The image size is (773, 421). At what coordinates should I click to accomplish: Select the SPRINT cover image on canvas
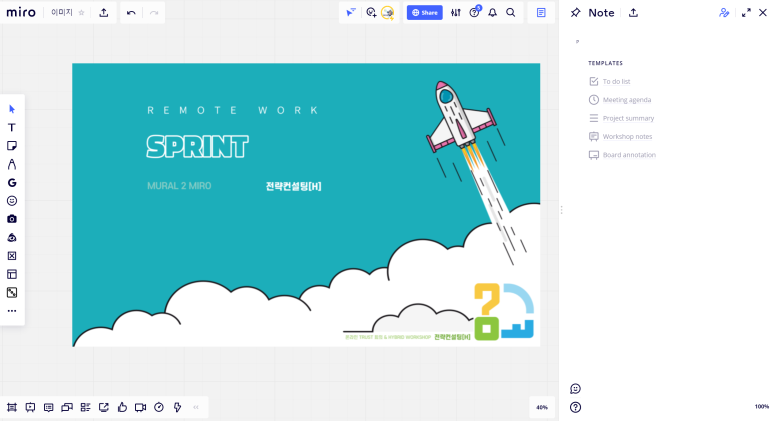(x=306, y=205)
